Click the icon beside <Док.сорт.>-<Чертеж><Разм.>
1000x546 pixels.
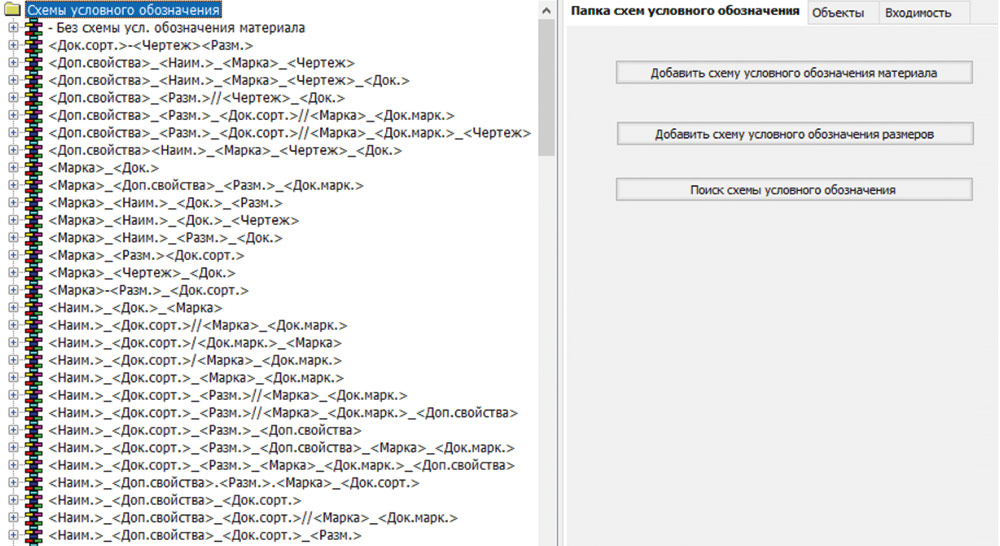point(33,46)
